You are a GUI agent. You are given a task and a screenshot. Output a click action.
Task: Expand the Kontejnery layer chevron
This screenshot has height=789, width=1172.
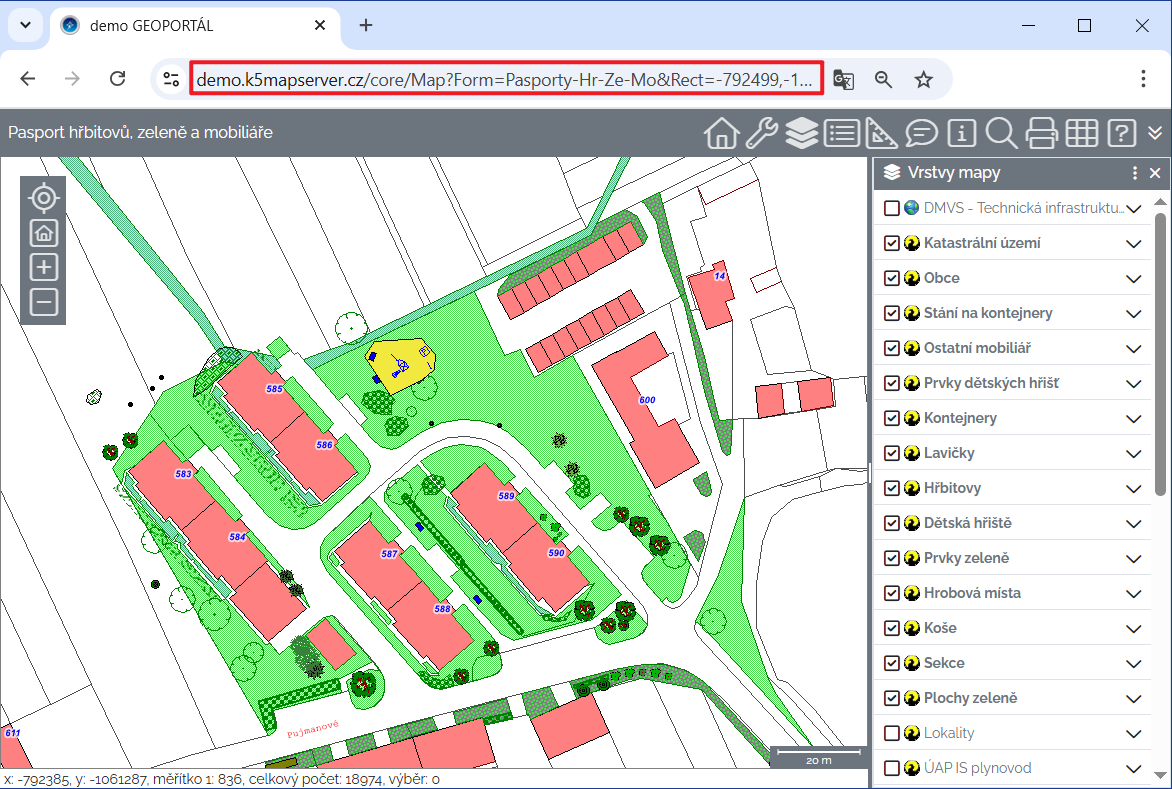point(1133,418)
